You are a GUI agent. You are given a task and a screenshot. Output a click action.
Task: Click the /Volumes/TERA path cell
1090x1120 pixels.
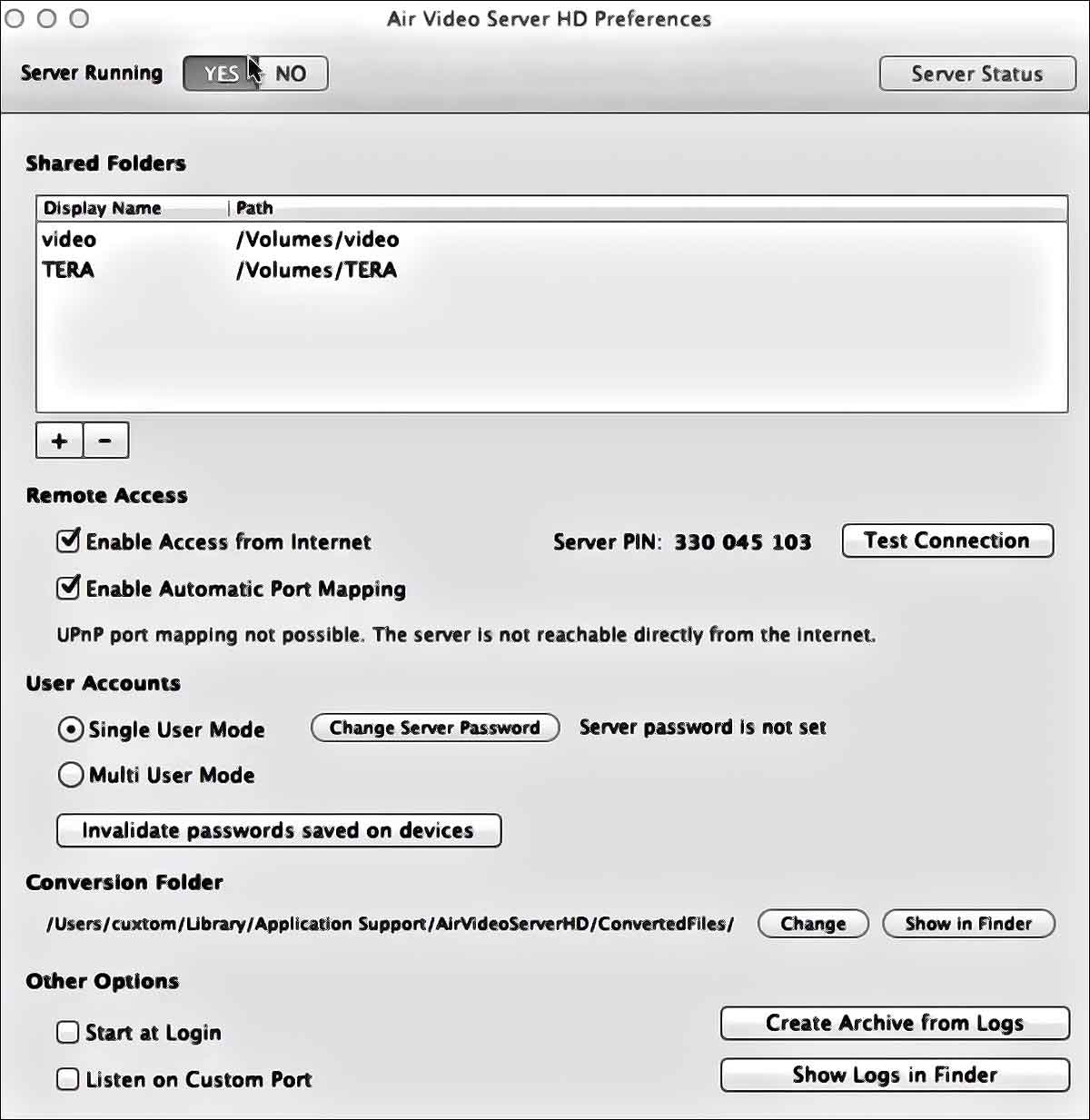(316, 270)
